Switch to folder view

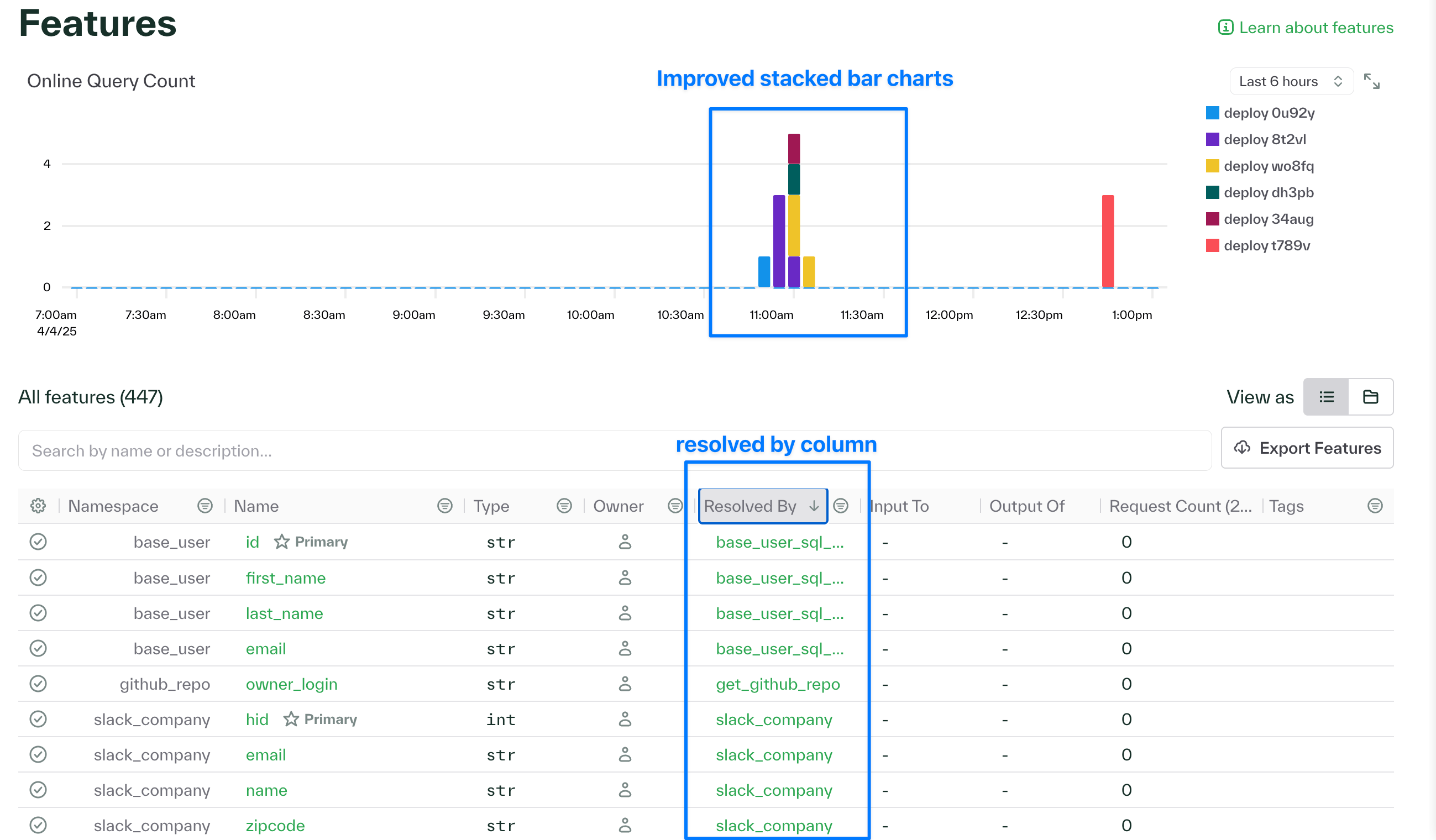tap(1370, 397)
